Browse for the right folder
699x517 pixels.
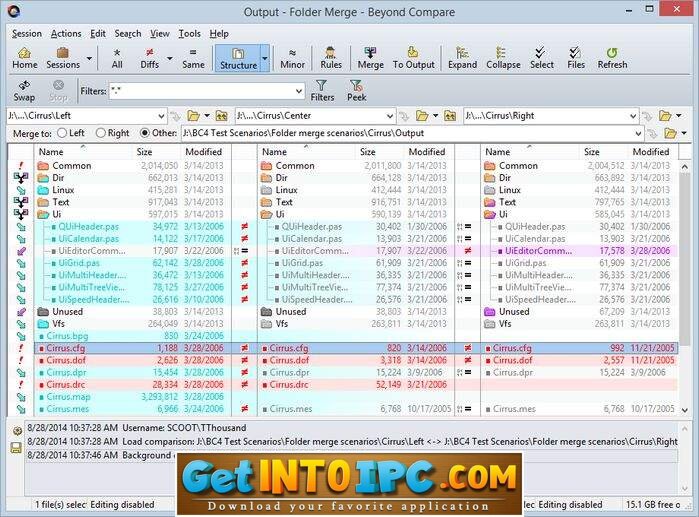[665, 116]
